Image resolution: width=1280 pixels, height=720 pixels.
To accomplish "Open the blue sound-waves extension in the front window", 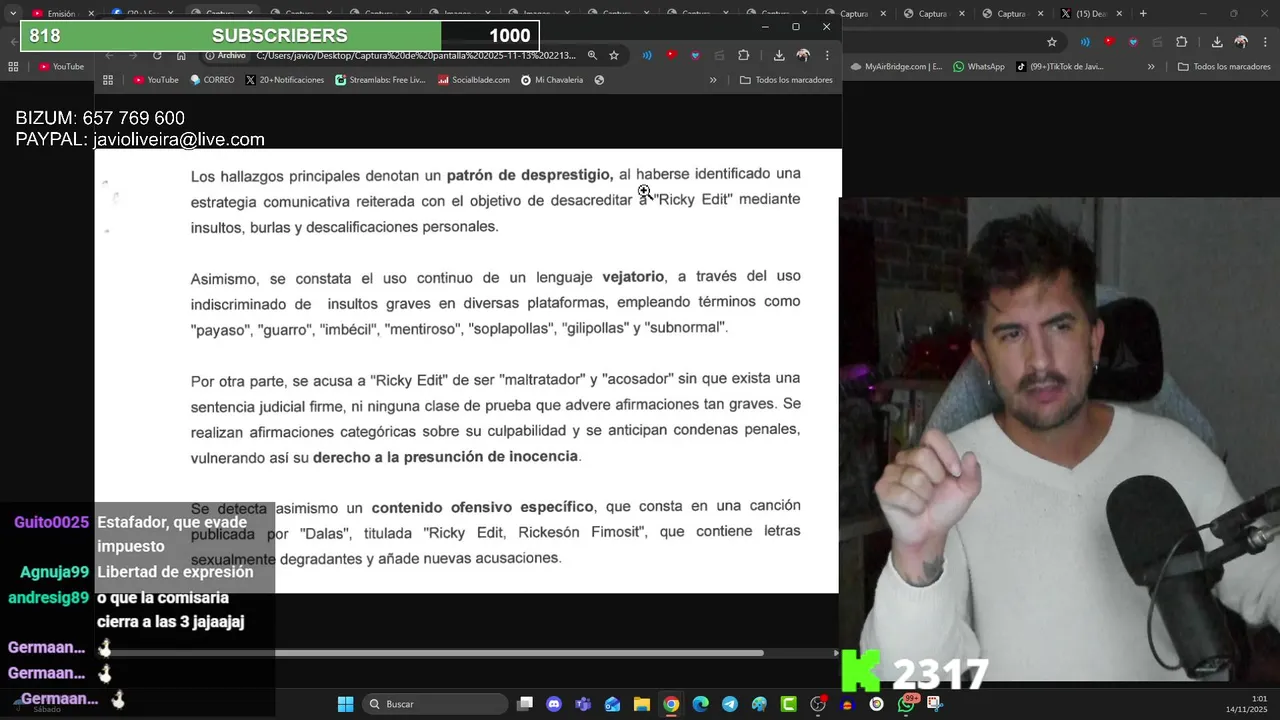I will tap(647, 56).
